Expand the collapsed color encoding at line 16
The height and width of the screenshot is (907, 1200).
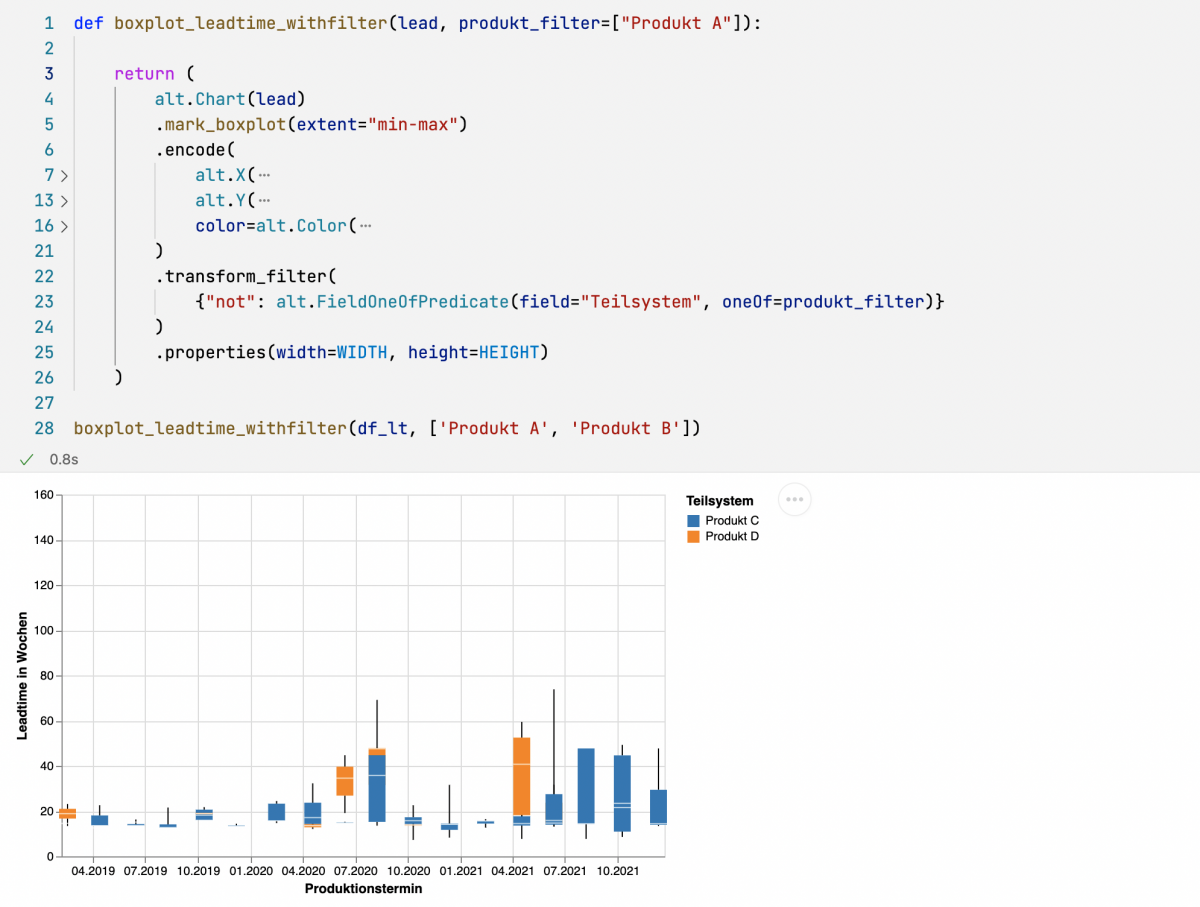[62, 225]
